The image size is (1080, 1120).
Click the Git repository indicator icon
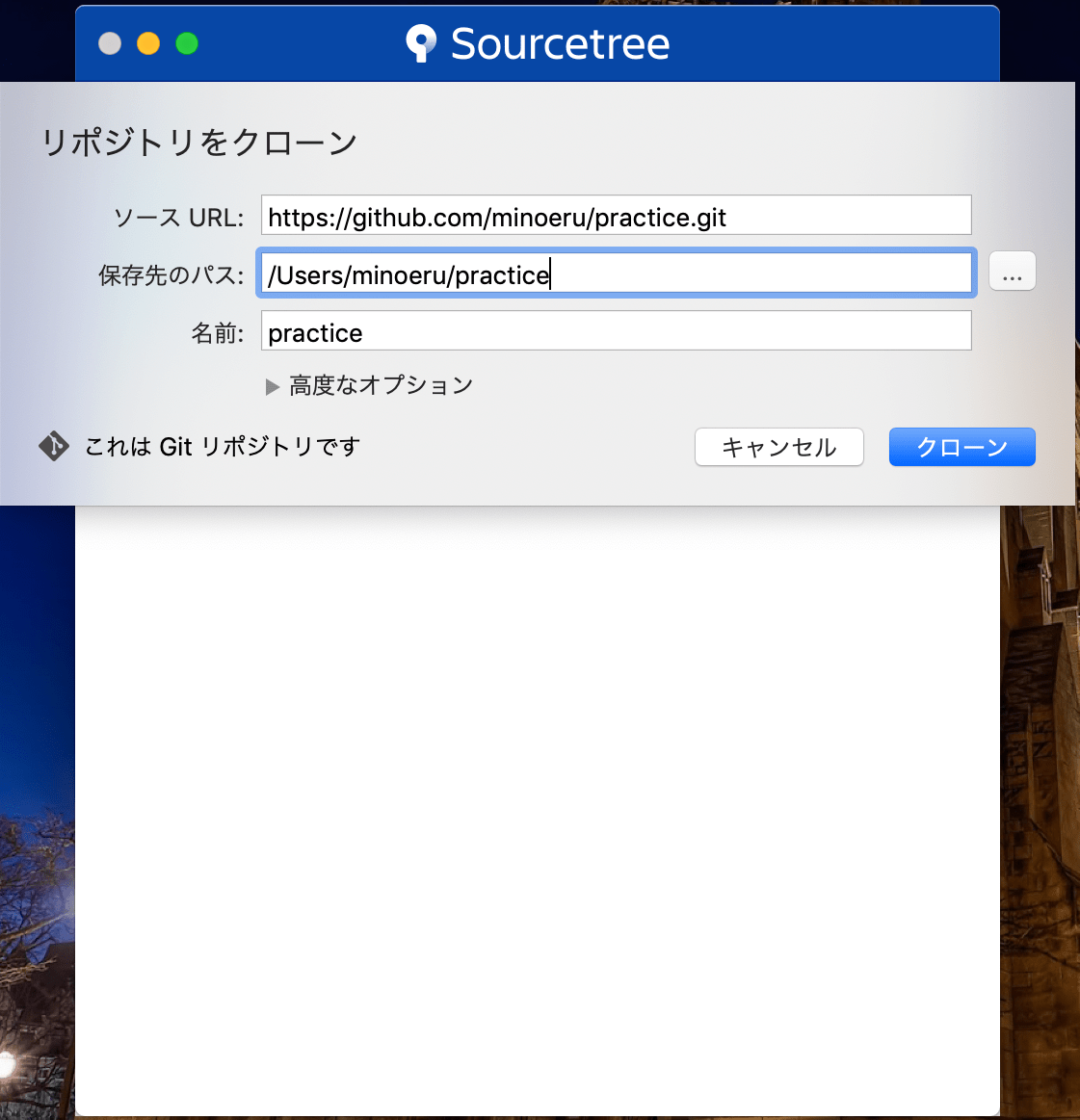tap(53, 446)
